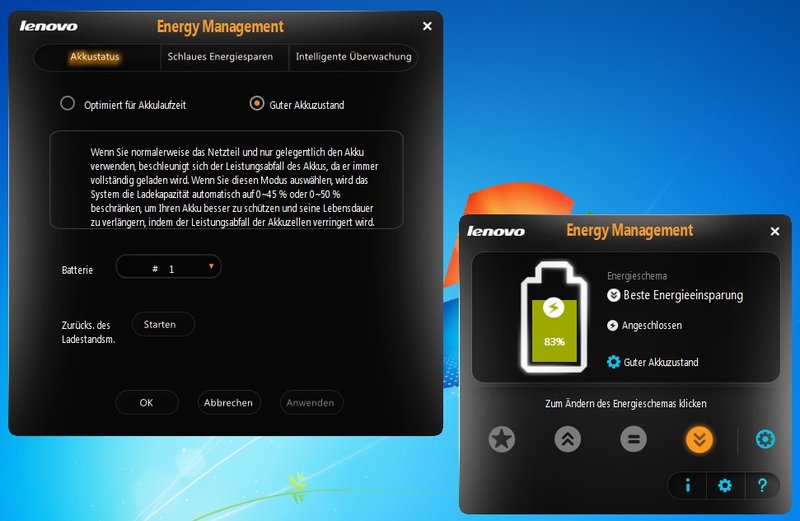Viewport: 800px width, 521px height.
Task: Select the star favorite energy plan icon
Action: tap(502, 439)
